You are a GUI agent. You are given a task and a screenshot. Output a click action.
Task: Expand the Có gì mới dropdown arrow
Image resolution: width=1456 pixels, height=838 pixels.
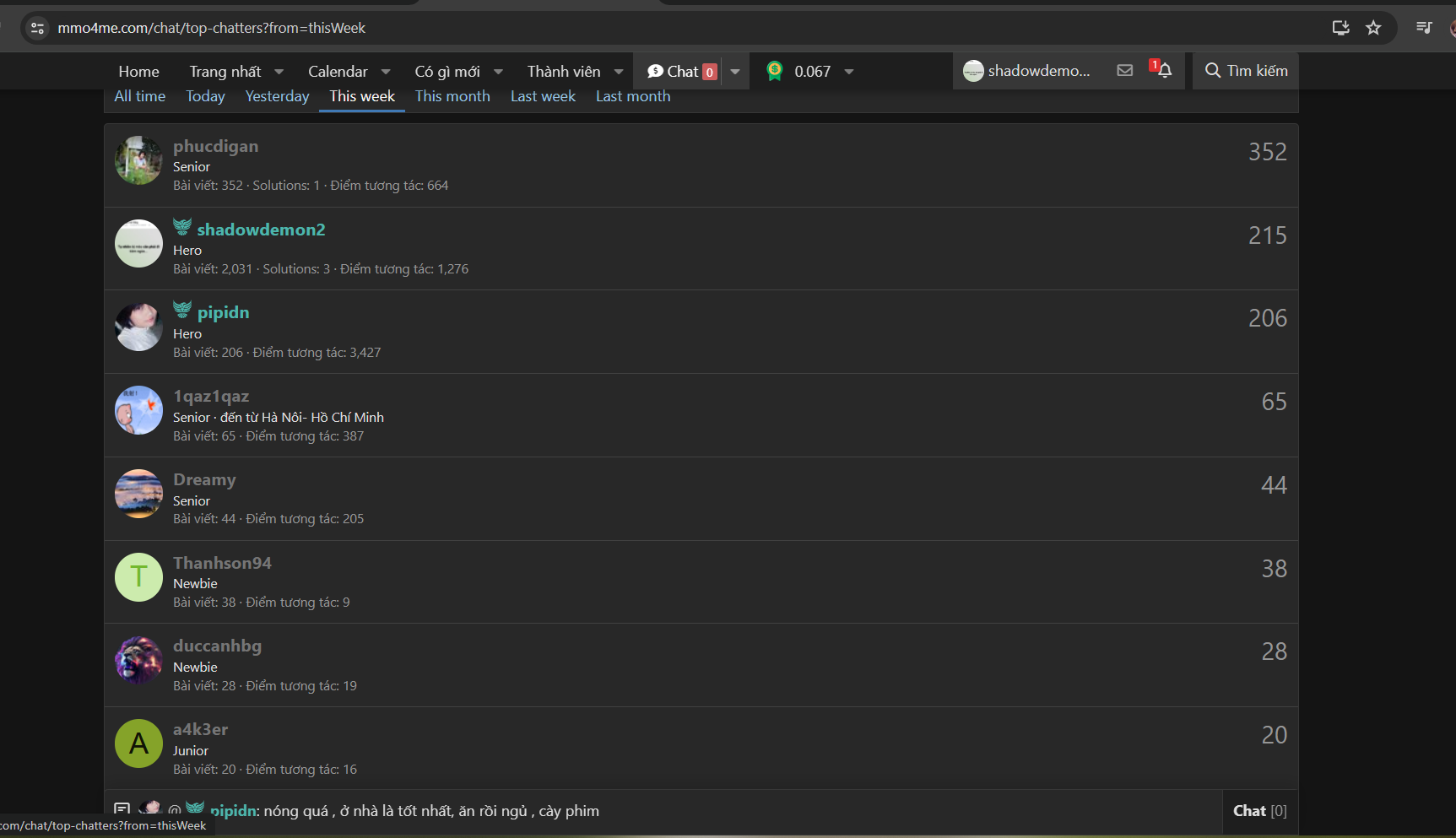tap(498, 72)
